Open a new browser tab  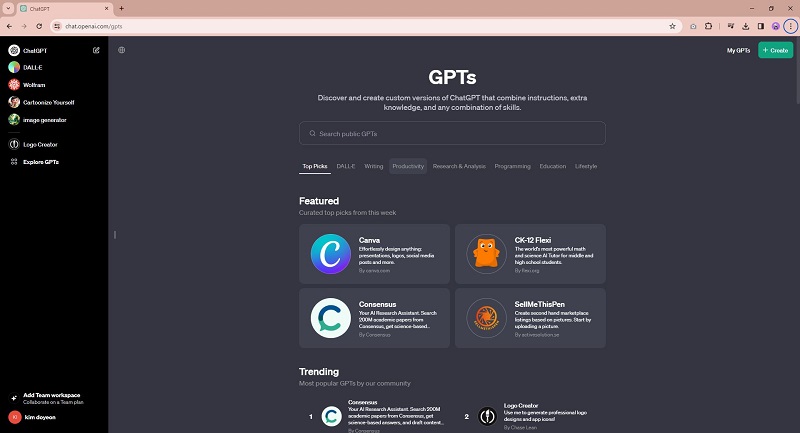pyautogui.click(x=121, y=8)
